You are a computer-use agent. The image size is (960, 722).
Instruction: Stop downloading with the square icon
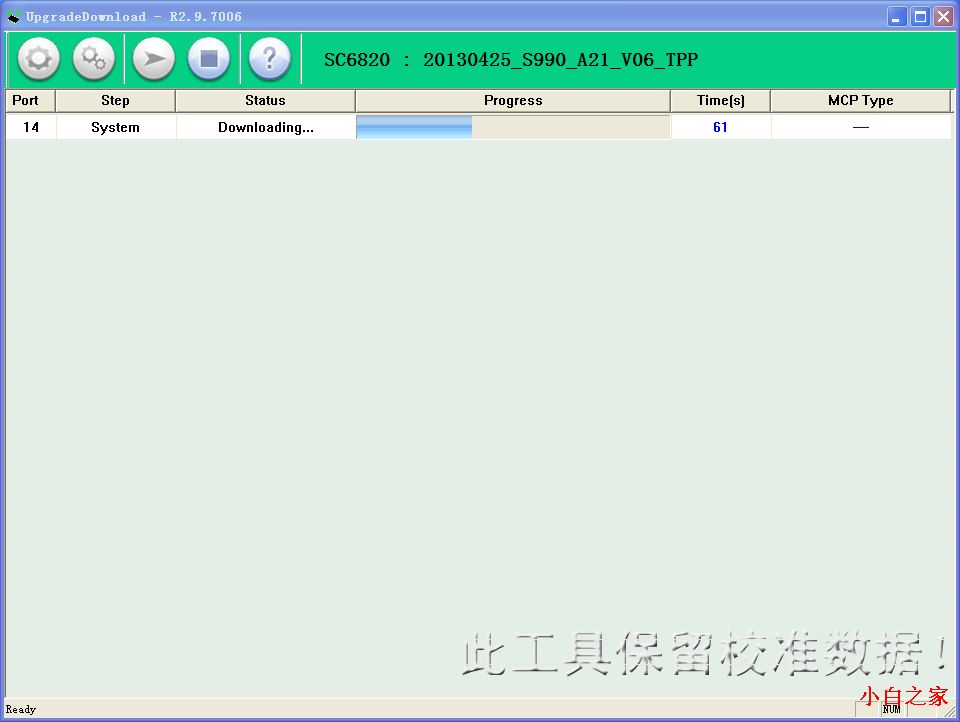point(209,59)
